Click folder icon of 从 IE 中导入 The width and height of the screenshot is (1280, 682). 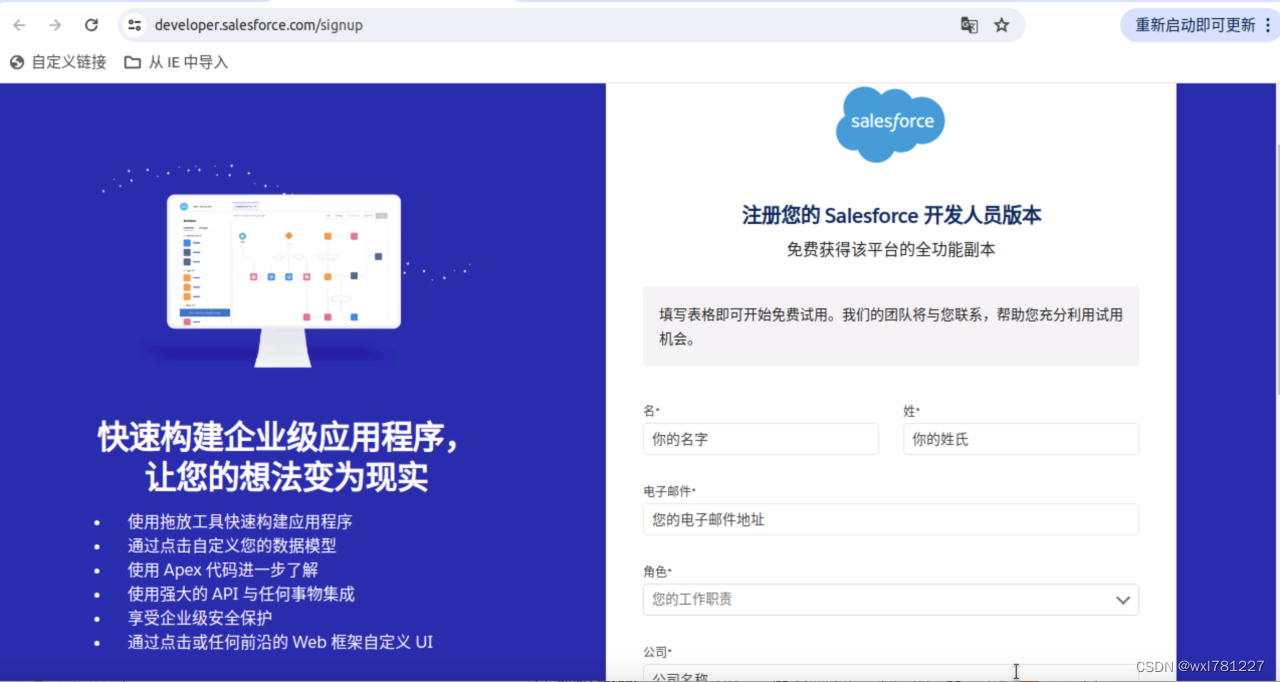tap(132, 62)
